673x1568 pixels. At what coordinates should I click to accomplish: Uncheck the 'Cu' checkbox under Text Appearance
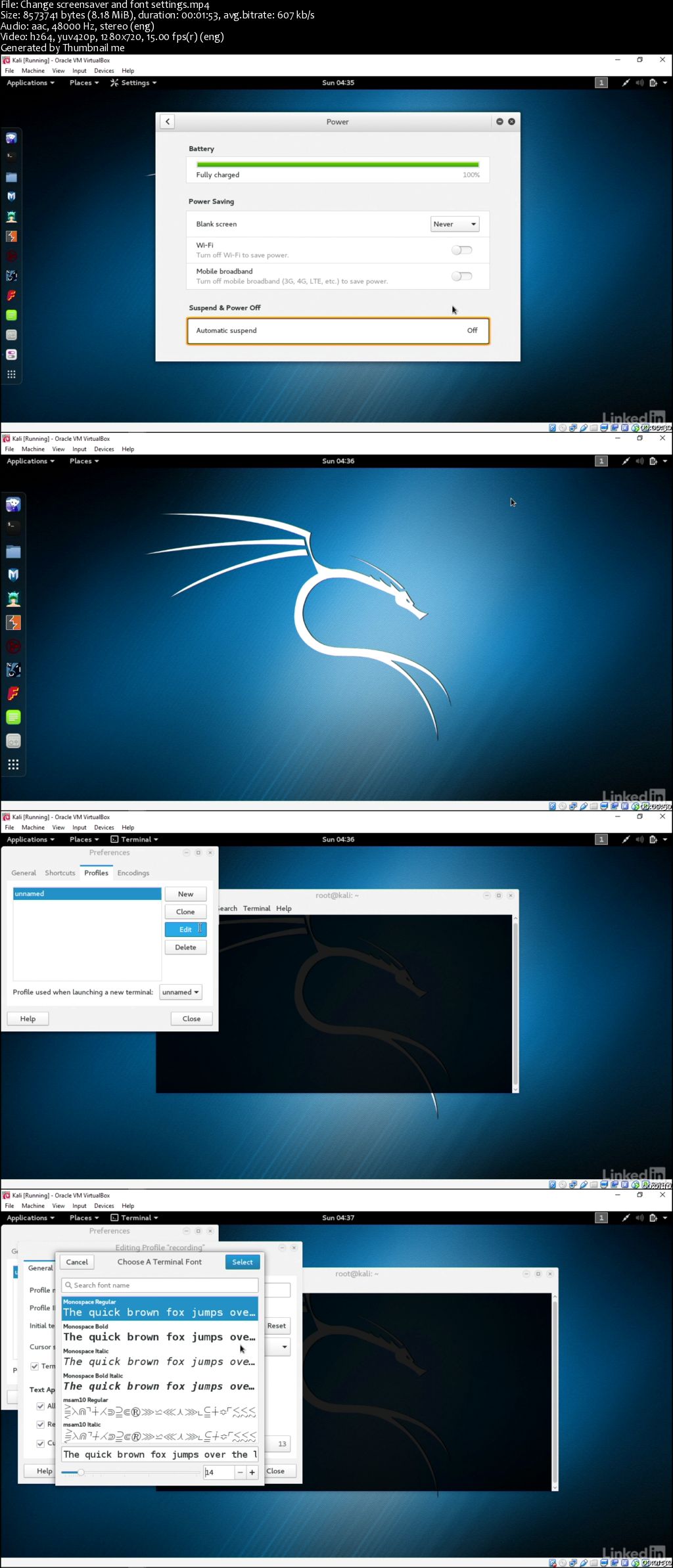pos(41,1443)
